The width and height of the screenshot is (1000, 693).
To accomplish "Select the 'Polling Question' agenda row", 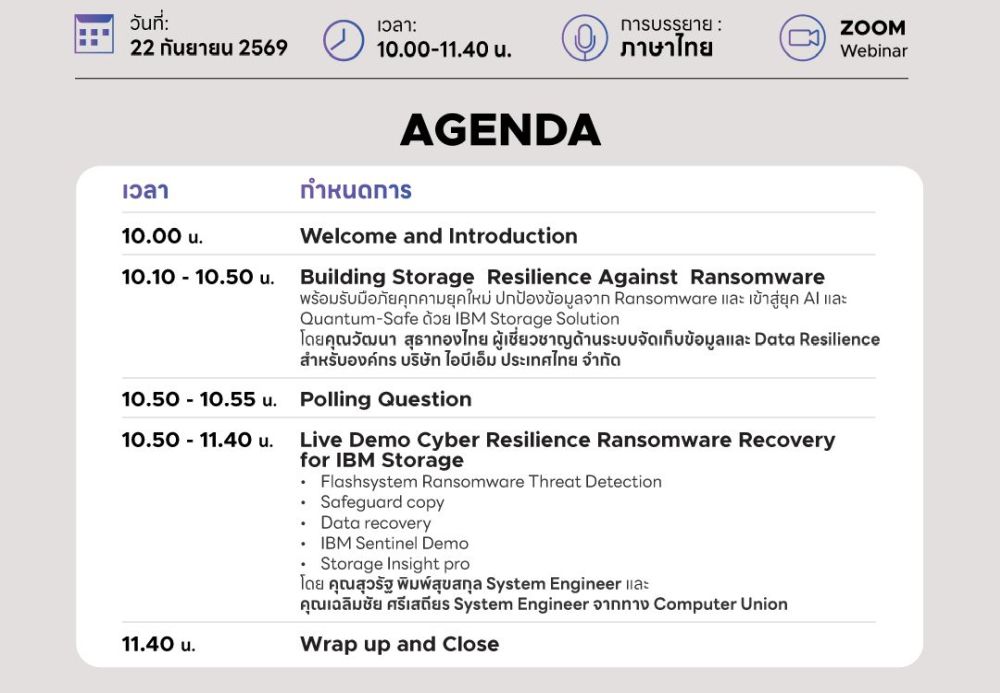I will point(386,399).
